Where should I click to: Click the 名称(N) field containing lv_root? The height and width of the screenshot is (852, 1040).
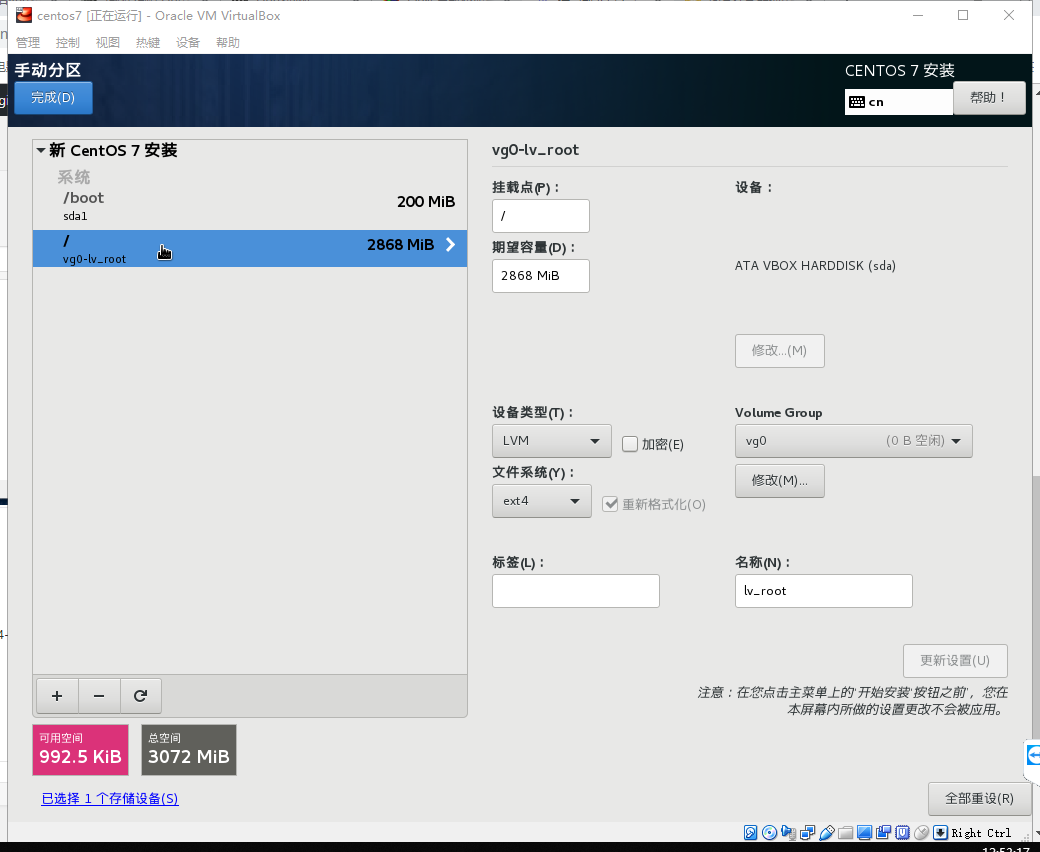click(x=824, y=591)
